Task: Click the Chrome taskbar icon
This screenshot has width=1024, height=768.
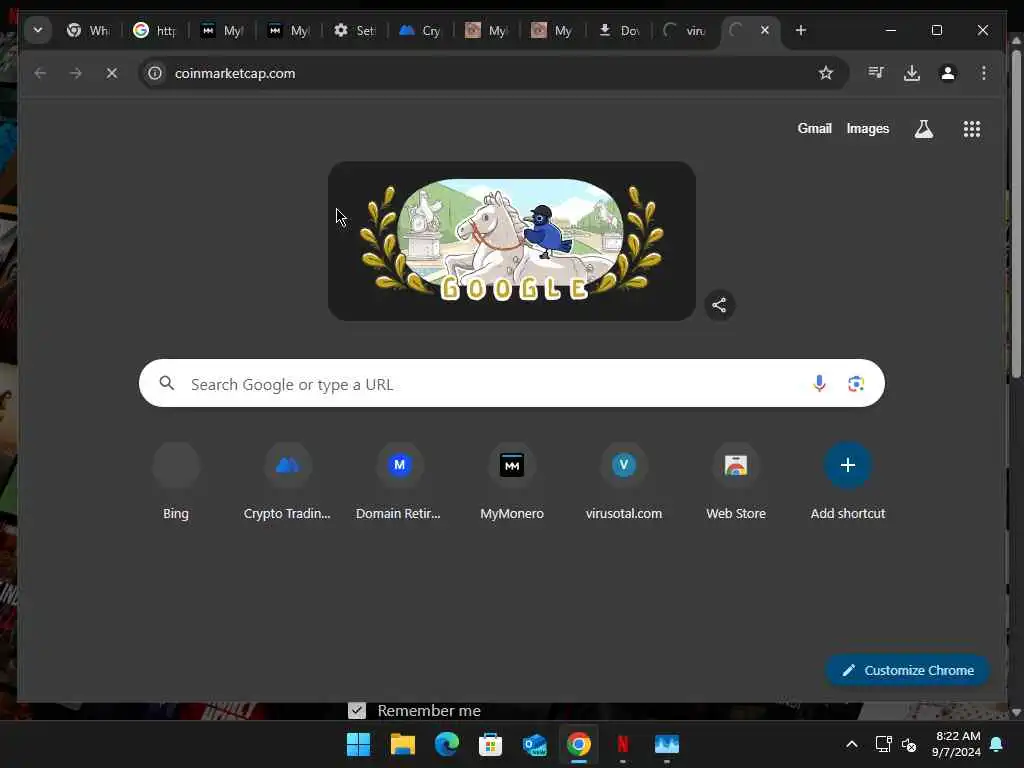Action: pyautogui.click(x=579, y=744)
